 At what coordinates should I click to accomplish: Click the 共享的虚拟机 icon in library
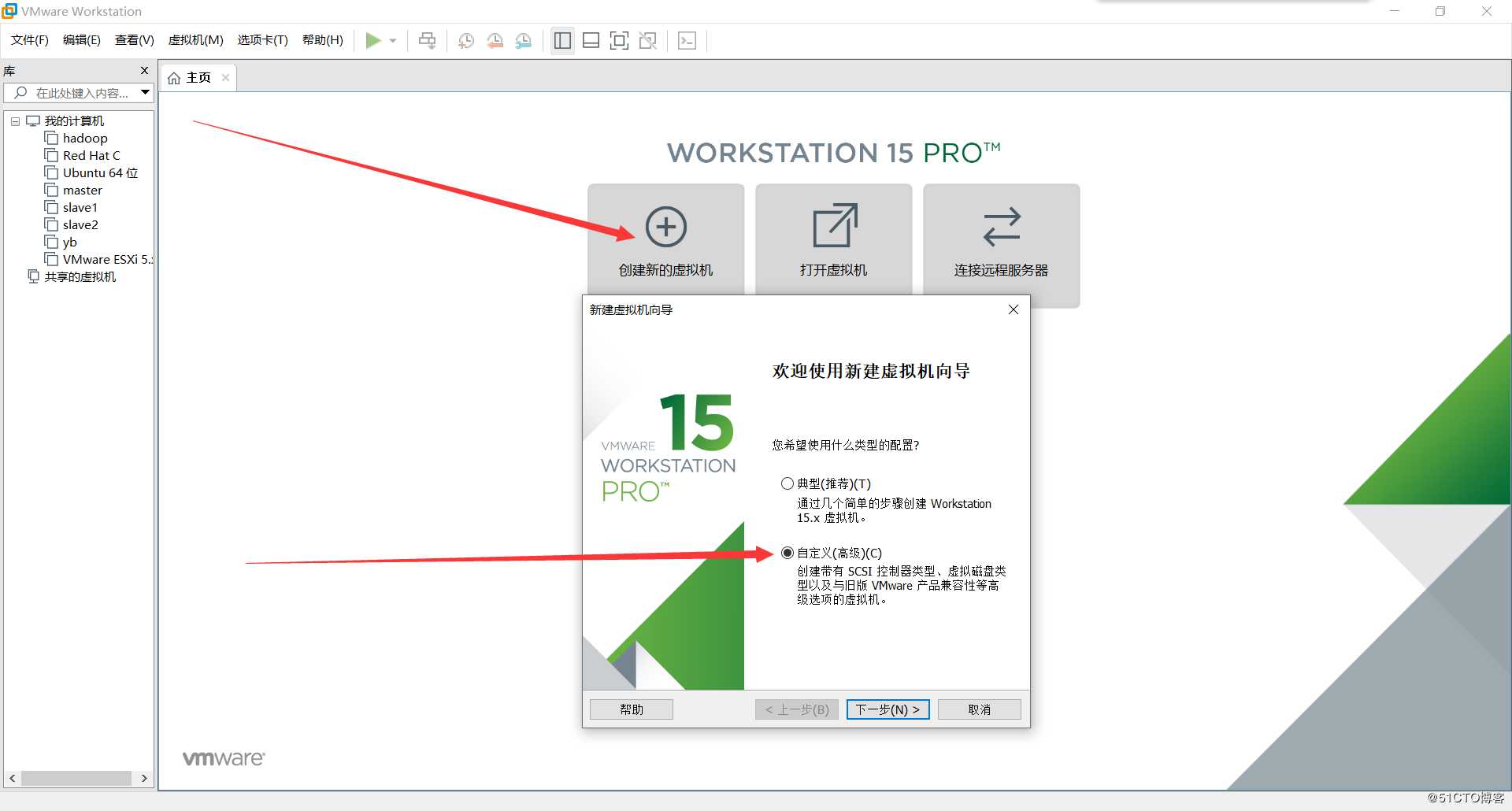[x=33, y=276]
